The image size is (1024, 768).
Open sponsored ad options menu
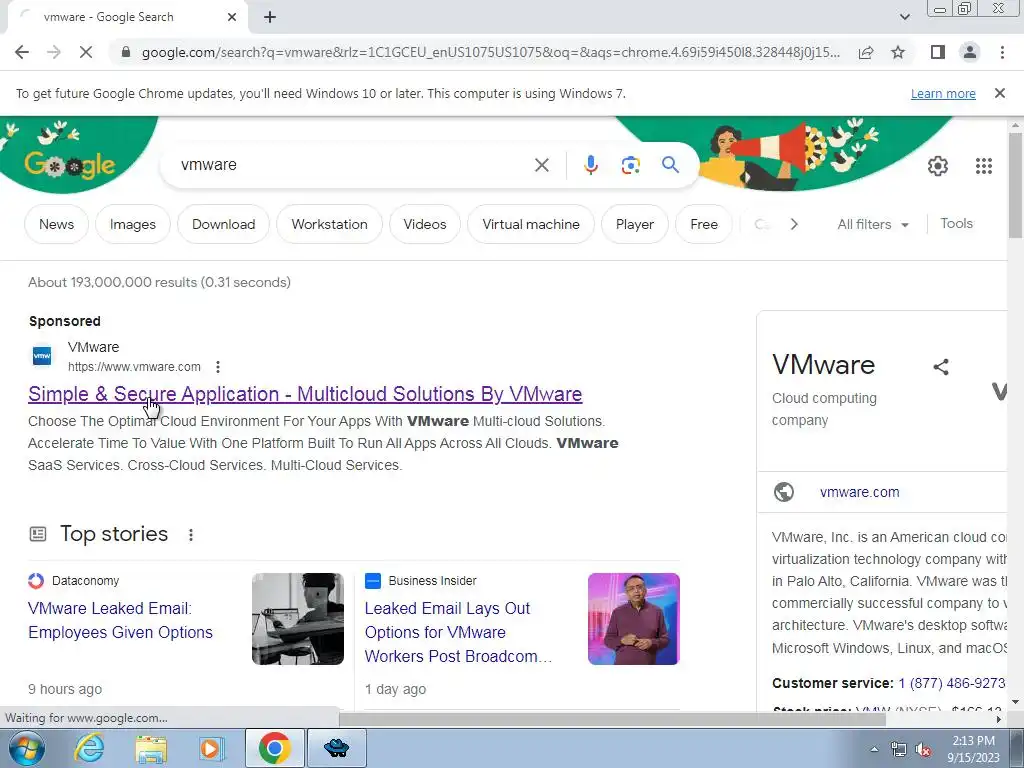click(x=218, y=367)
